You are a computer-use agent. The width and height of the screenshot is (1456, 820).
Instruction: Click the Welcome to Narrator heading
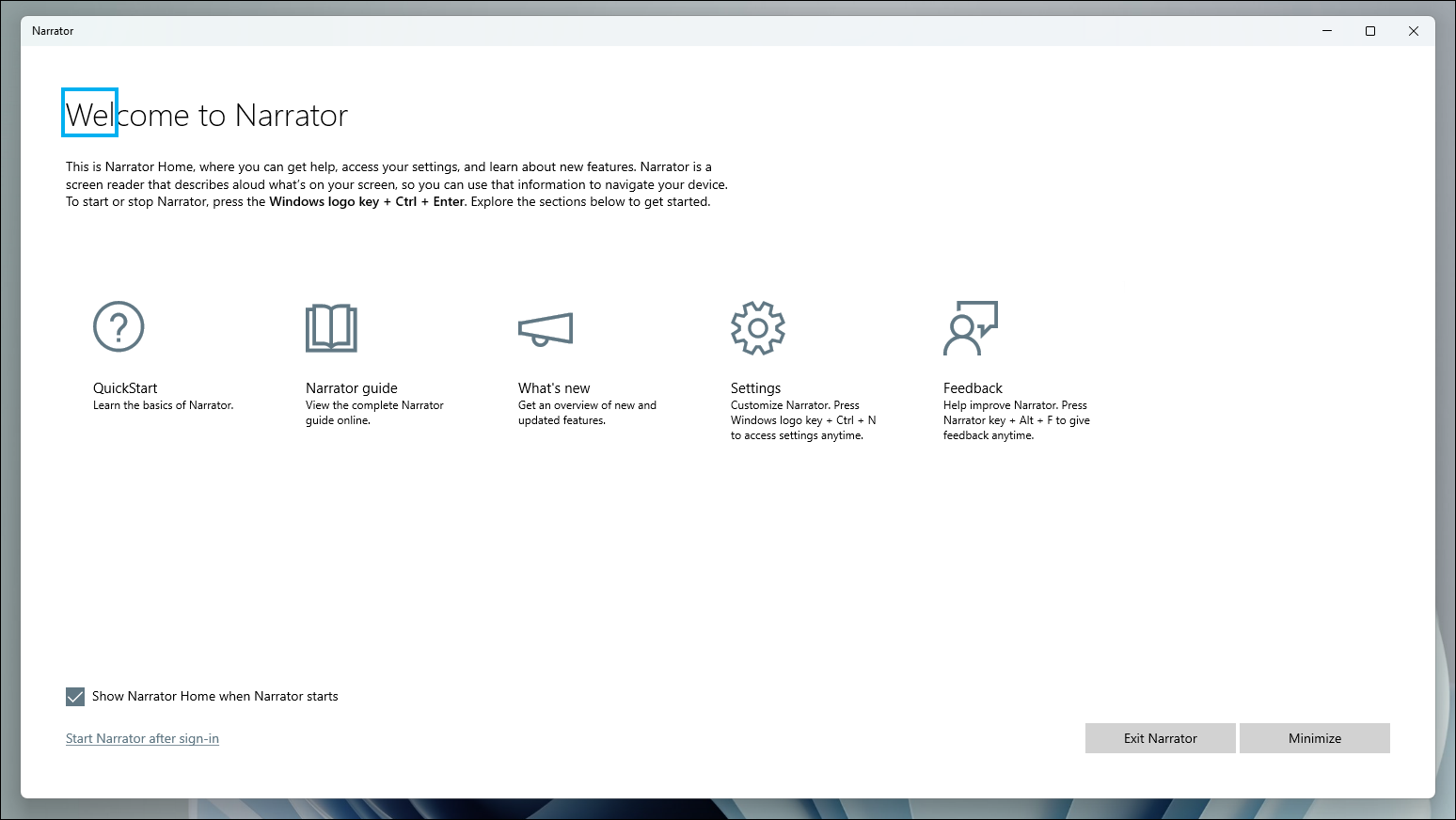point(207,115)
